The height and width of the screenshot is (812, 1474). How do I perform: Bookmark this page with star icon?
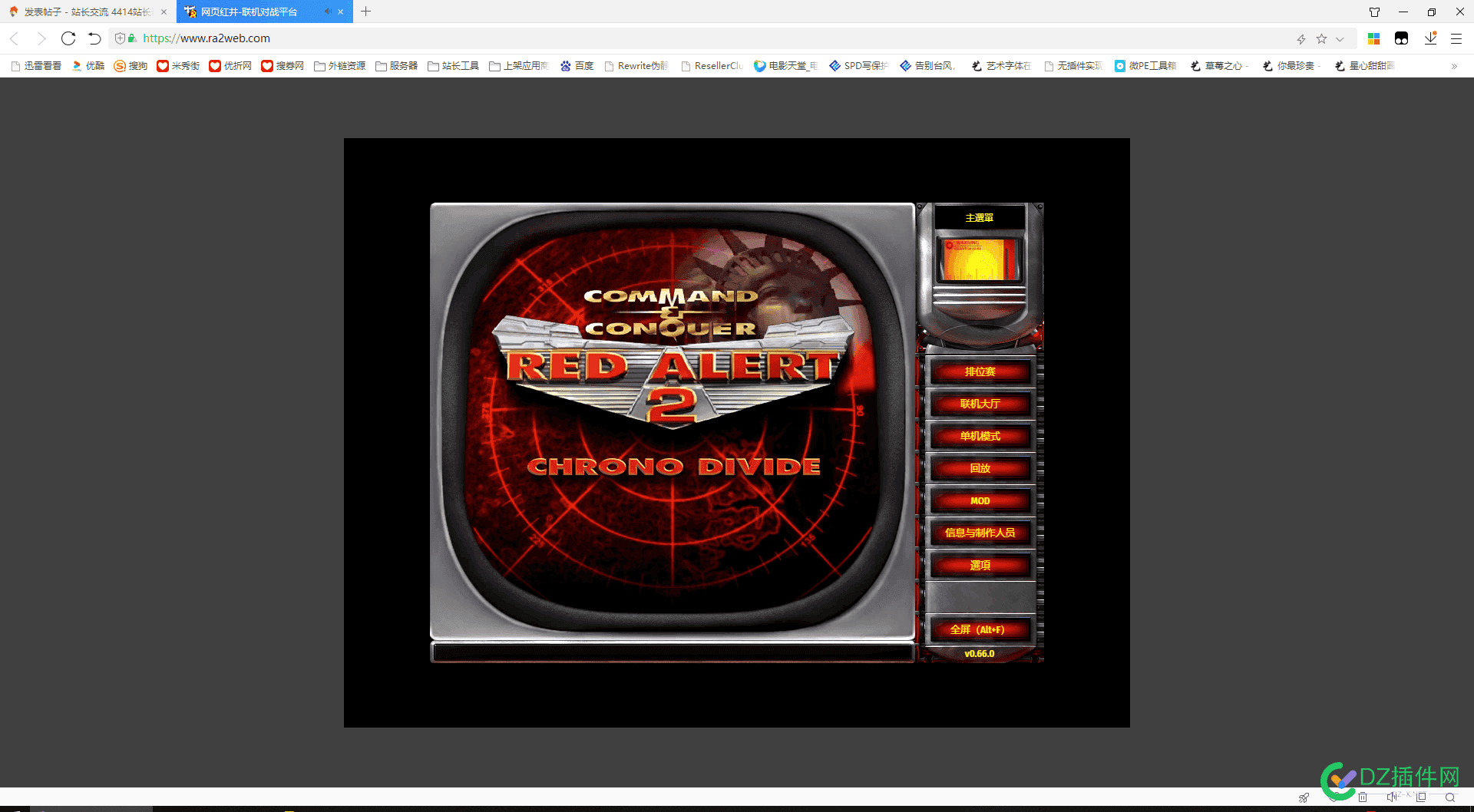[1321, 38]
